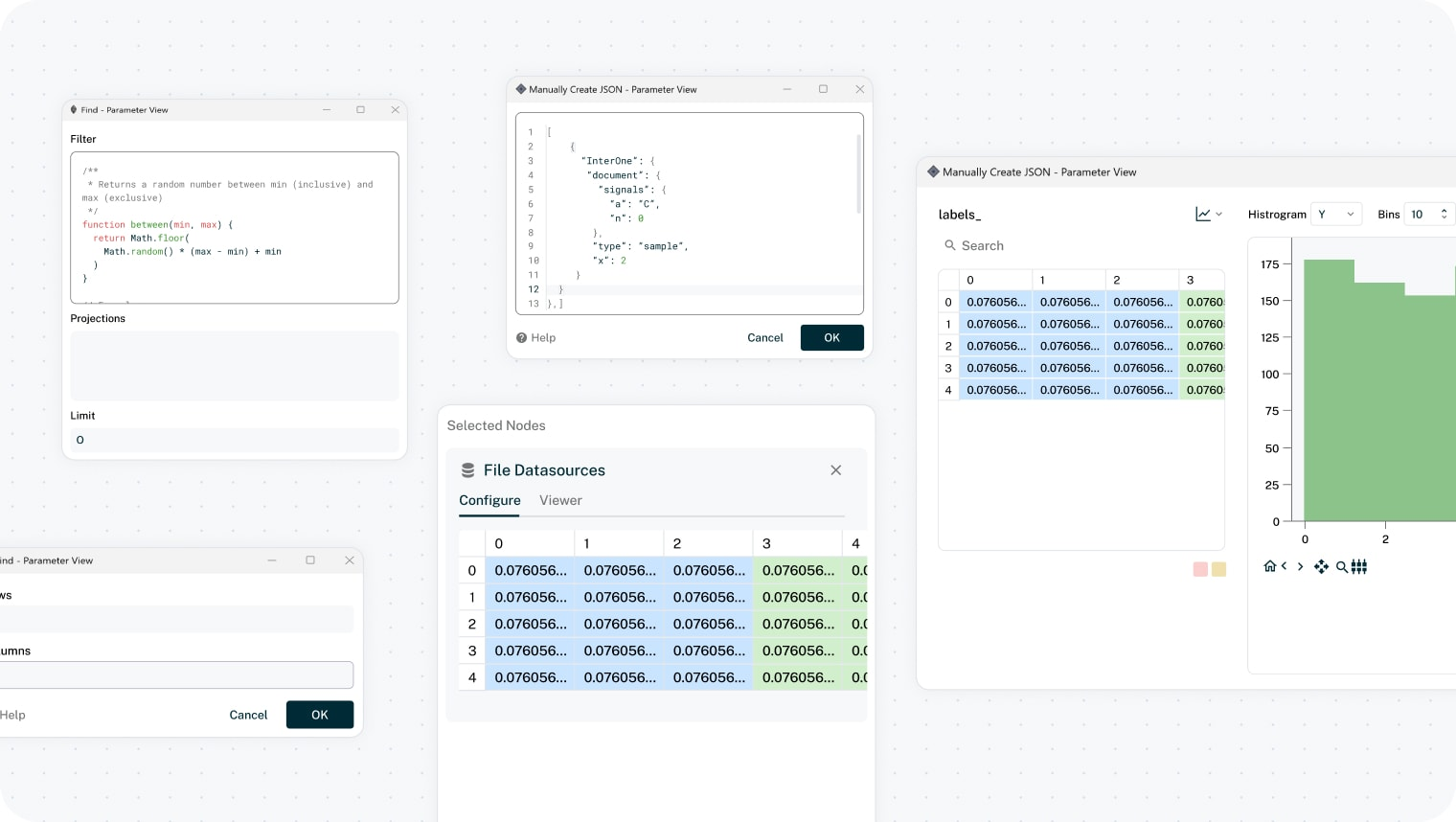Click Help in the lower-left Find dialog
Image resolution: width=1456 pixels, height=822 pixels.
click(12, 715)
